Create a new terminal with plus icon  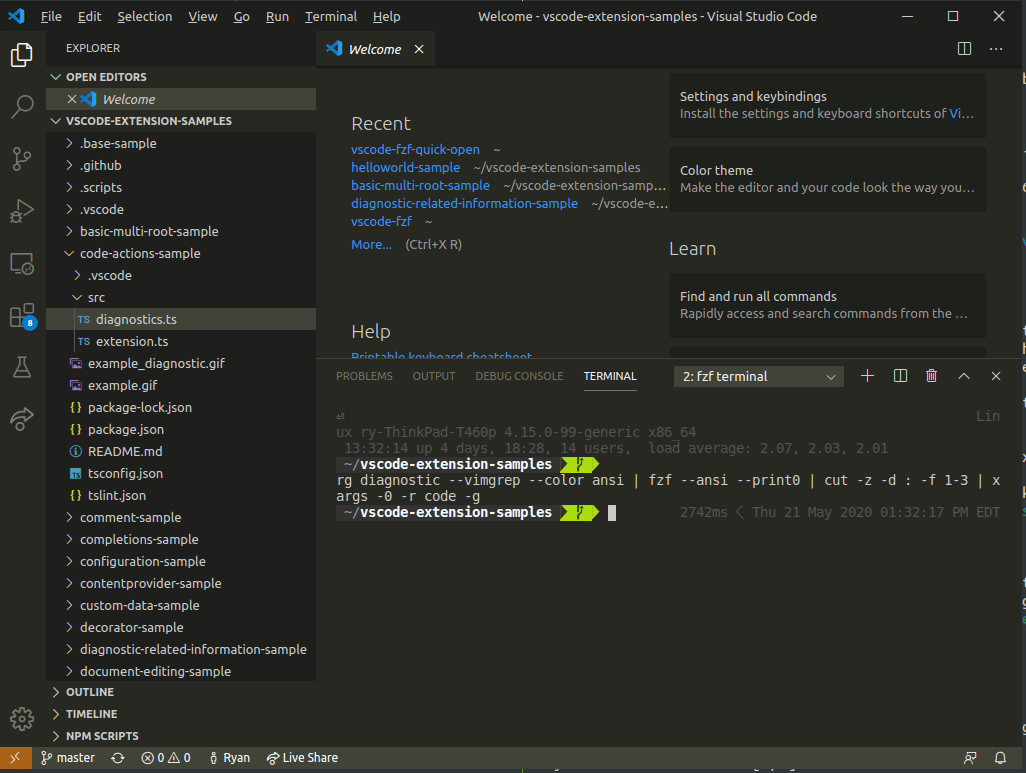(867, 376)
